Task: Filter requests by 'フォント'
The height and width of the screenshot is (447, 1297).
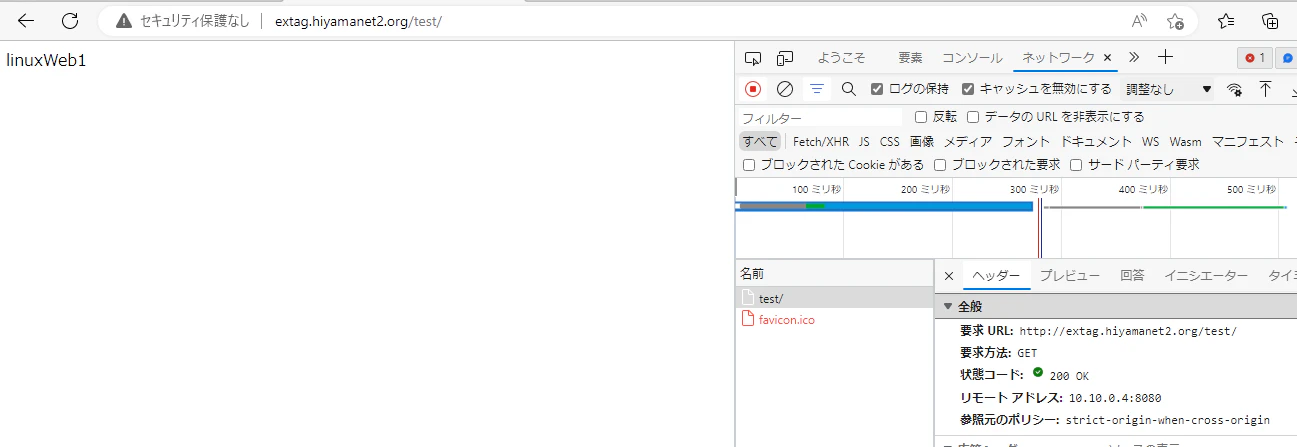Action: 1026,142
